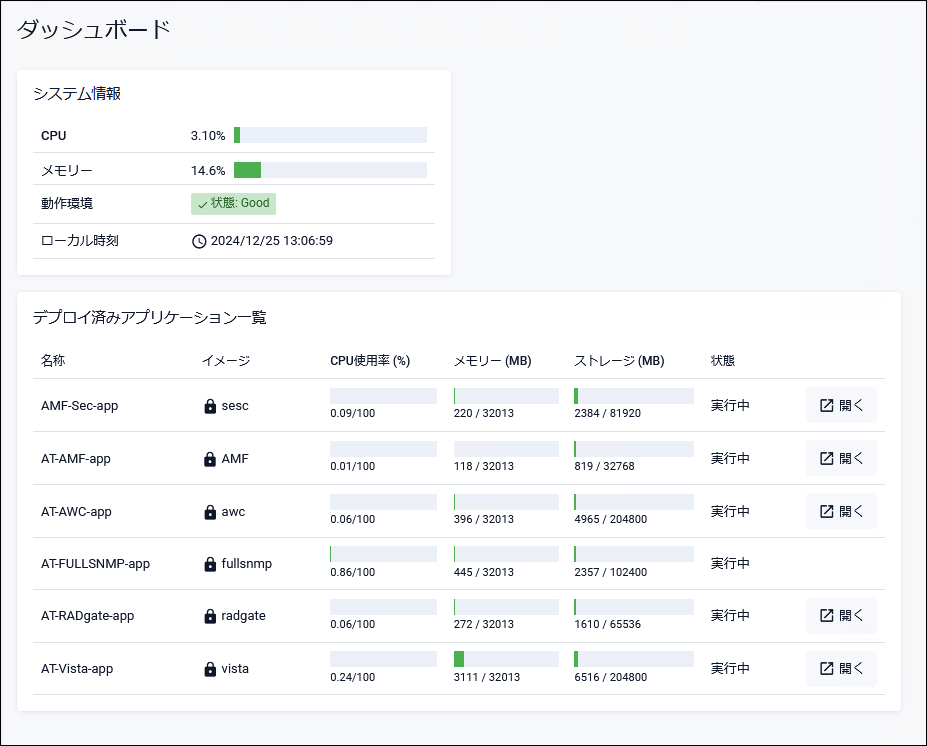Image resolution: width=927 pixels, height=746 pixels.
Task: Click the イメージ column header
Action: (x=226, y=361)
